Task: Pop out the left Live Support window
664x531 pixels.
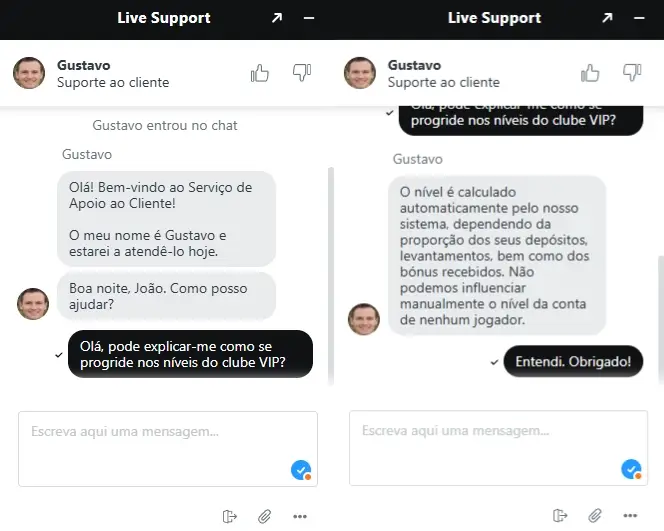Action: [277, 18]
